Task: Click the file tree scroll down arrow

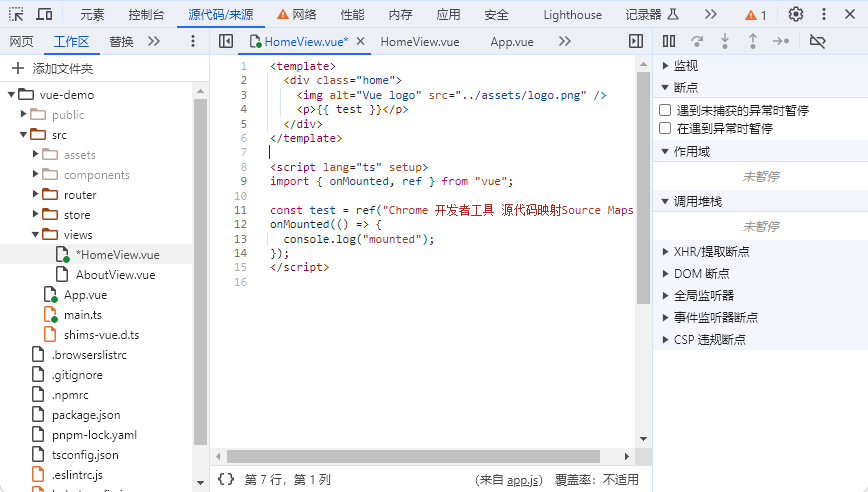Action: 200,483
